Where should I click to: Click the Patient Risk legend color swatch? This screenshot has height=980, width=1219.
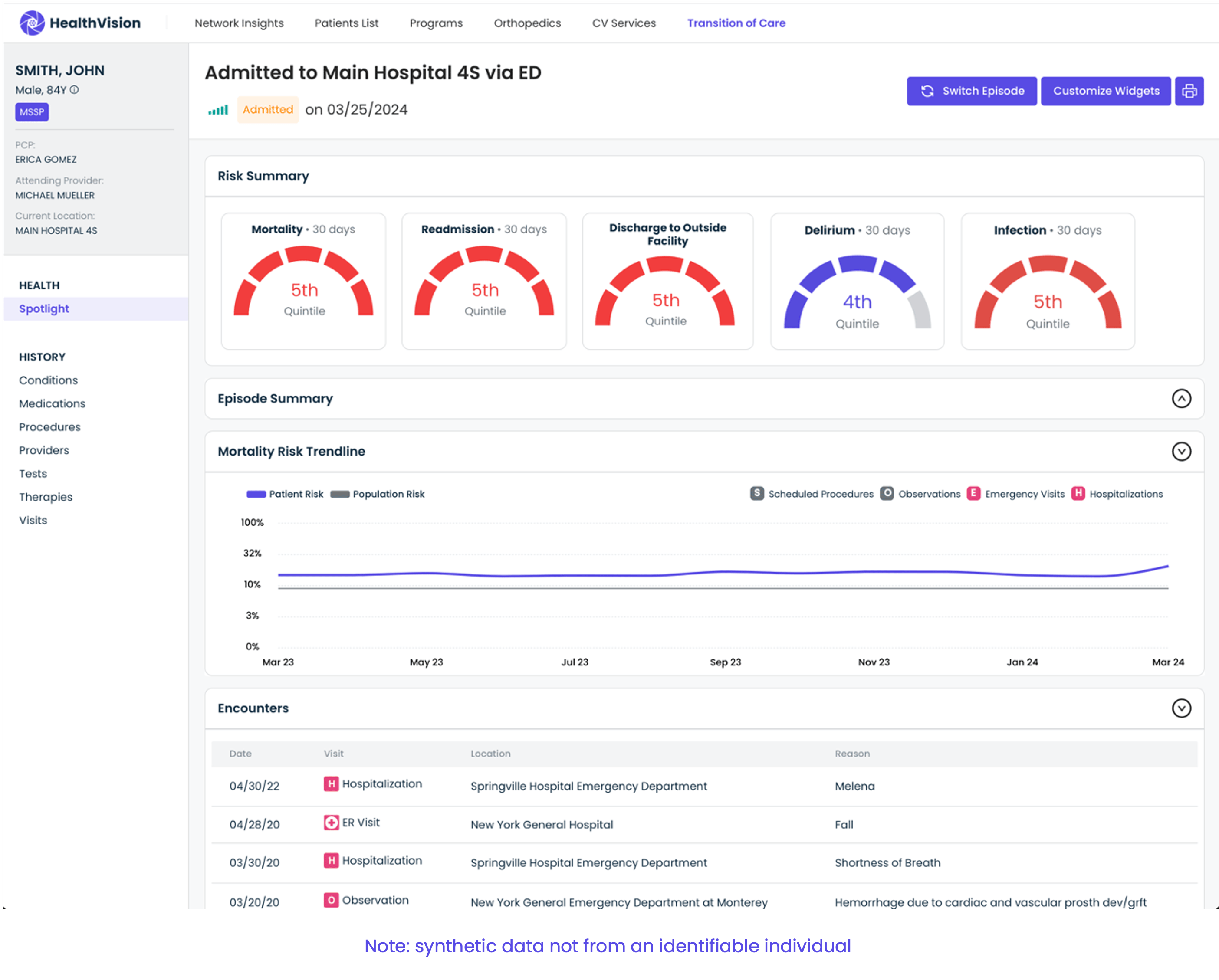pos(256,494)
